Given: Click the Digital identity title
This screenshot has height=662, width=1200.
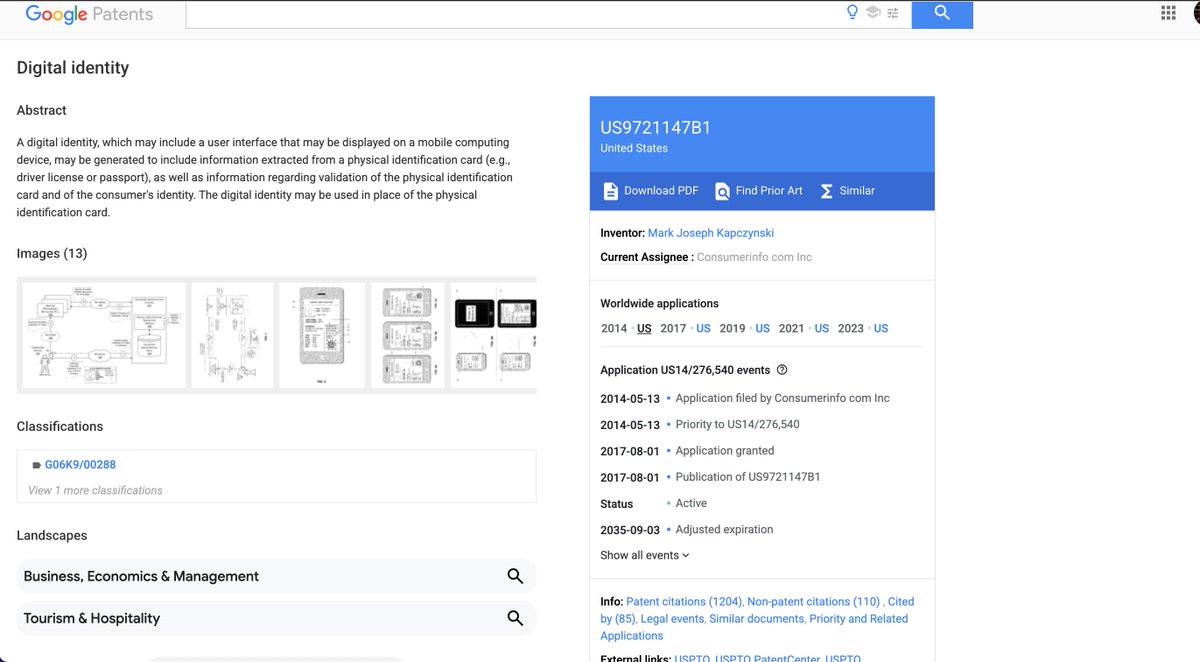Looking at the screenshot, I should (x=73, y=68).
